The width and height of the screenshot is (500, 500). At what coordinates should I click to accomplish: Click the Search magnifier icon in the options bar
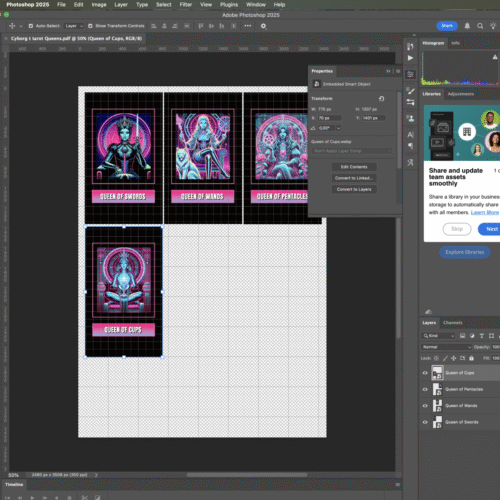point(480,26)
